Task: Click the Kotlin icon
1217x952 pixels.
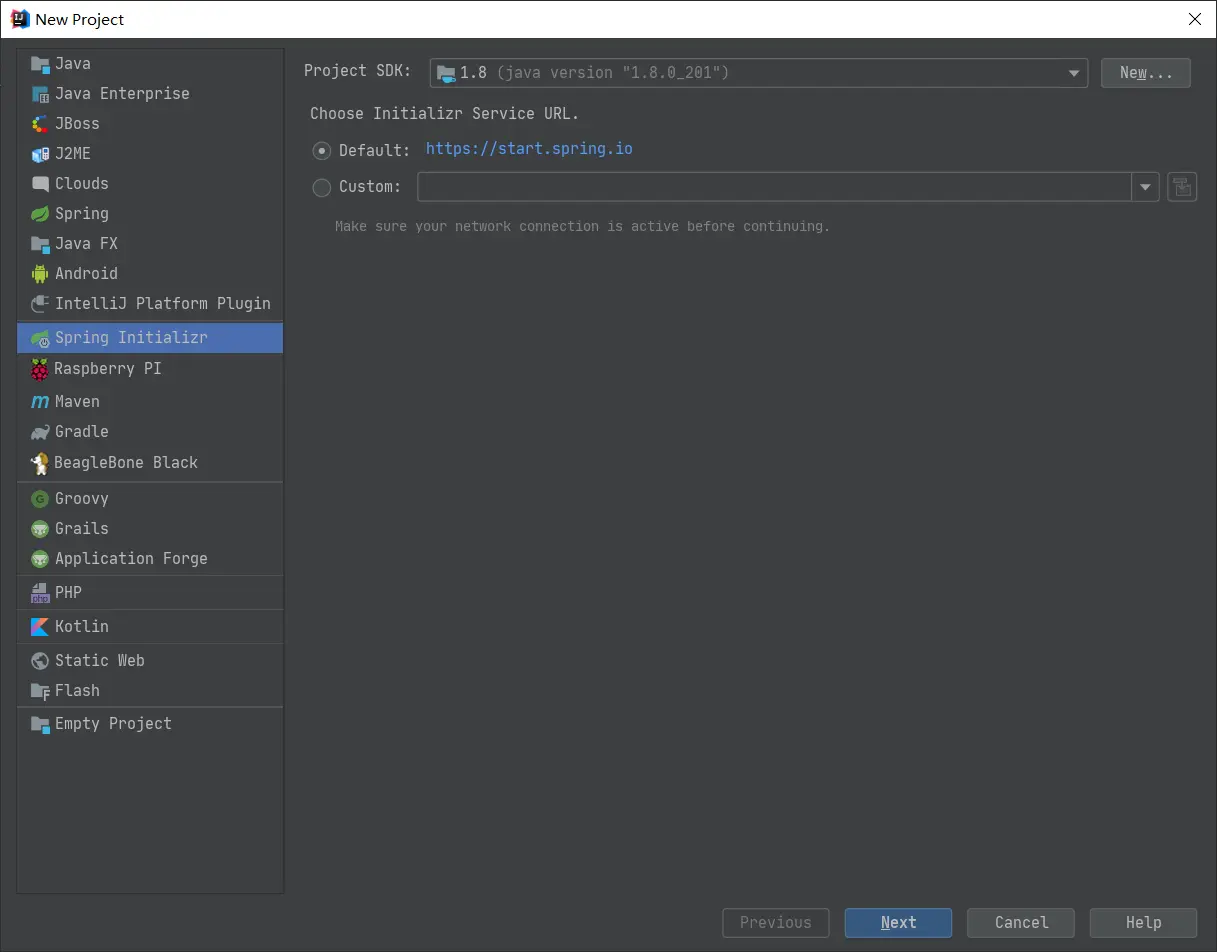Action: click(40, 627)
